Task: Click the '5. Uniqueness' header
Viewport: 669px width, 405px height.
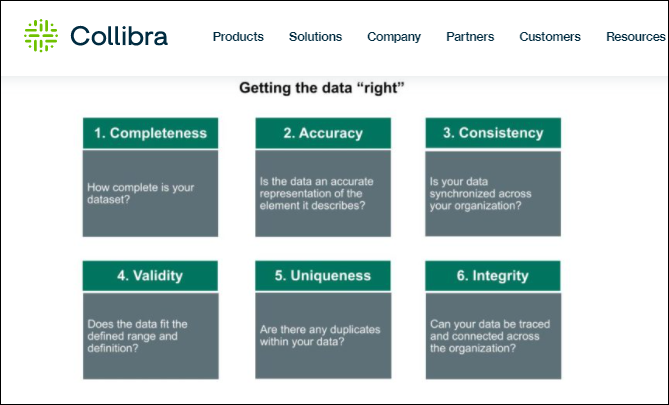Action: coord(322,275)
